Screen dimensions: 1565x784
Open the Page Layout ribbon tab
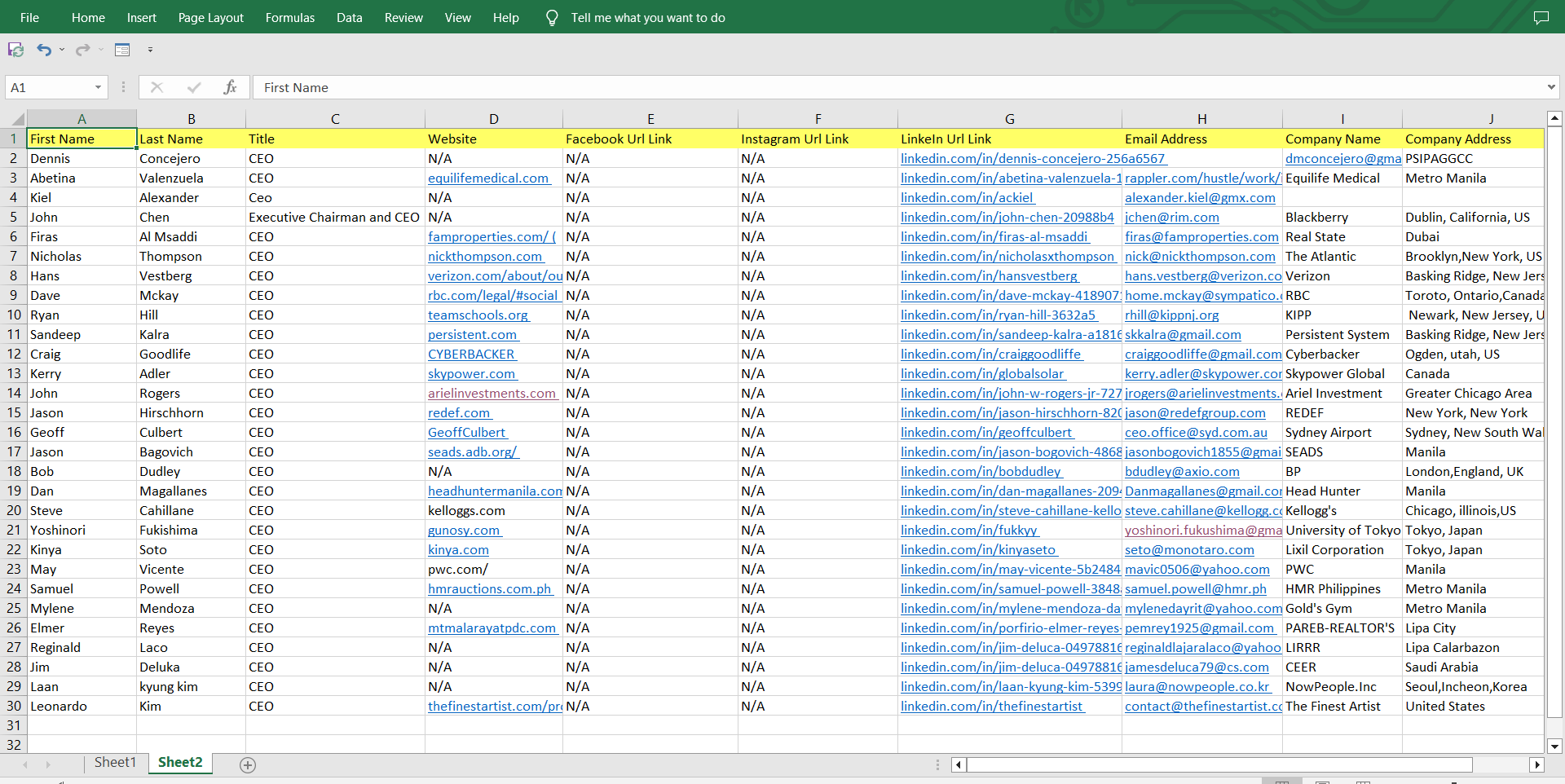[211, 18]
